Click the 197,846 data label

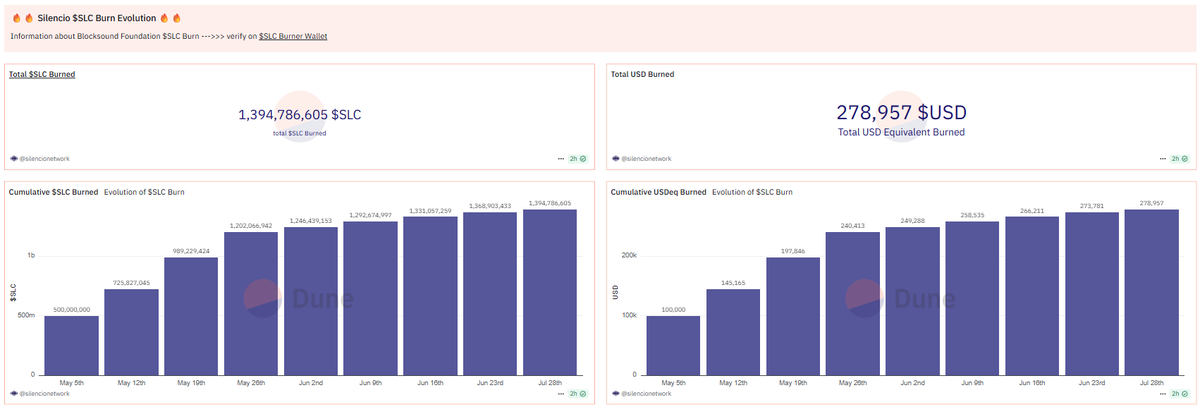tap(793, 251)
